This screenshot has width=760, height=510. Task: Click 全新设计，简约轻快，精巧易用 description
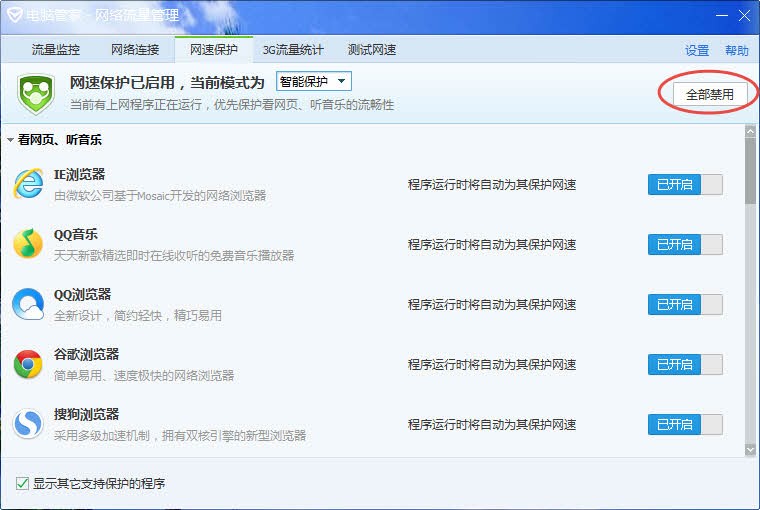(138, 316)
